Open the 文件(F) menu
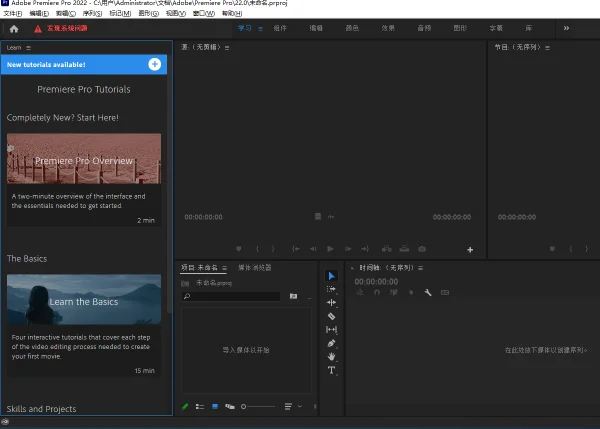The width and height of the screenshot is (600, 429). pyautogui.click(x=13, y=13)
